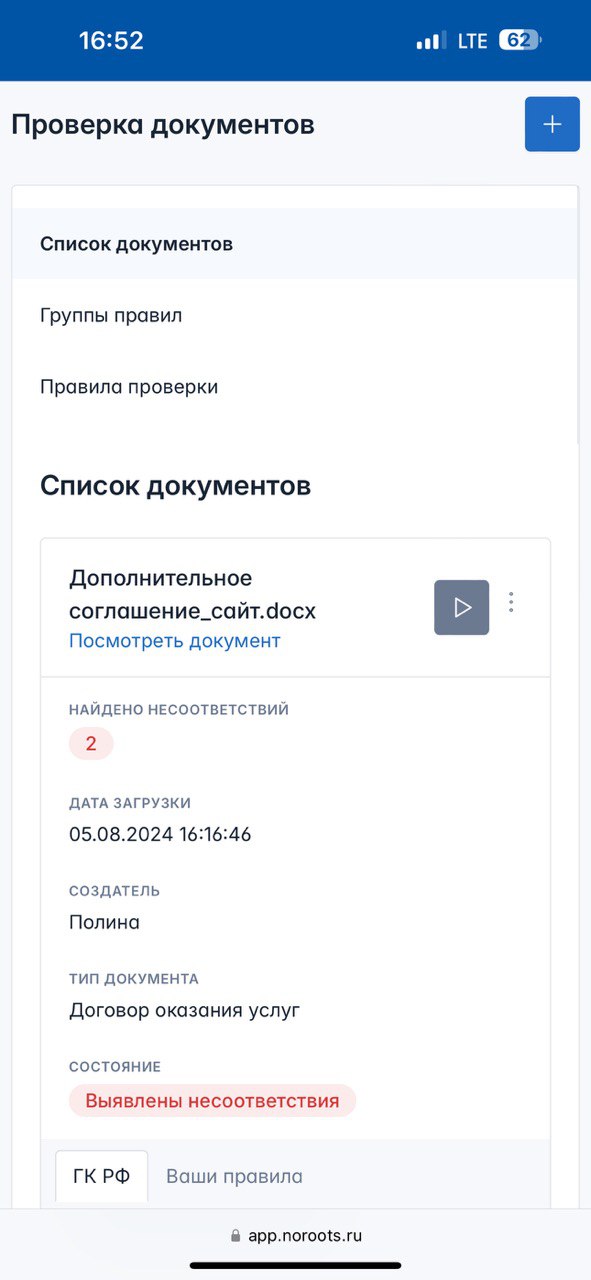Click the blue plus icon to add document

pos(552,124)
